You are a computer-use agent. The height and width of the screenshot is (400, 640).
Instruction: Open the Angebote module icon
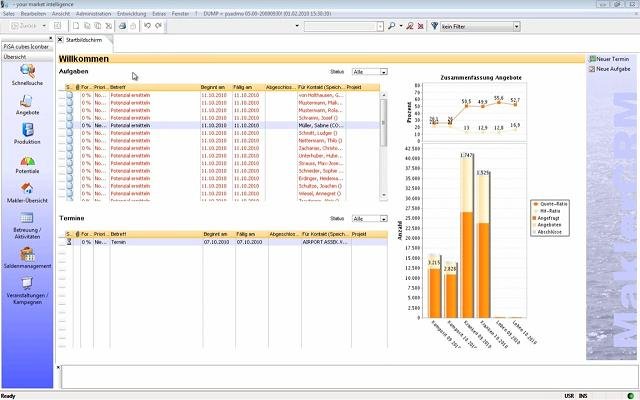27,101
